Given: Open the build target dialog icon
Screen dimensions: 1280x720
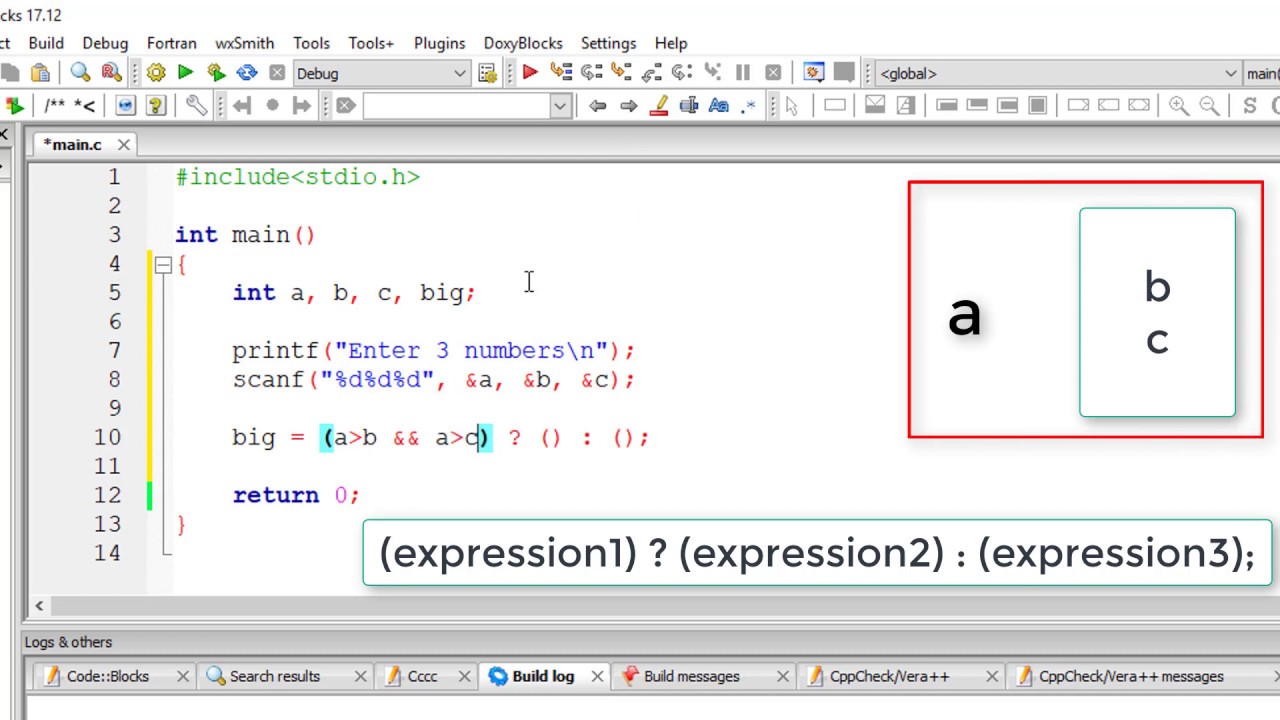Looking at the screenshot, I should [x=487, y=73].
